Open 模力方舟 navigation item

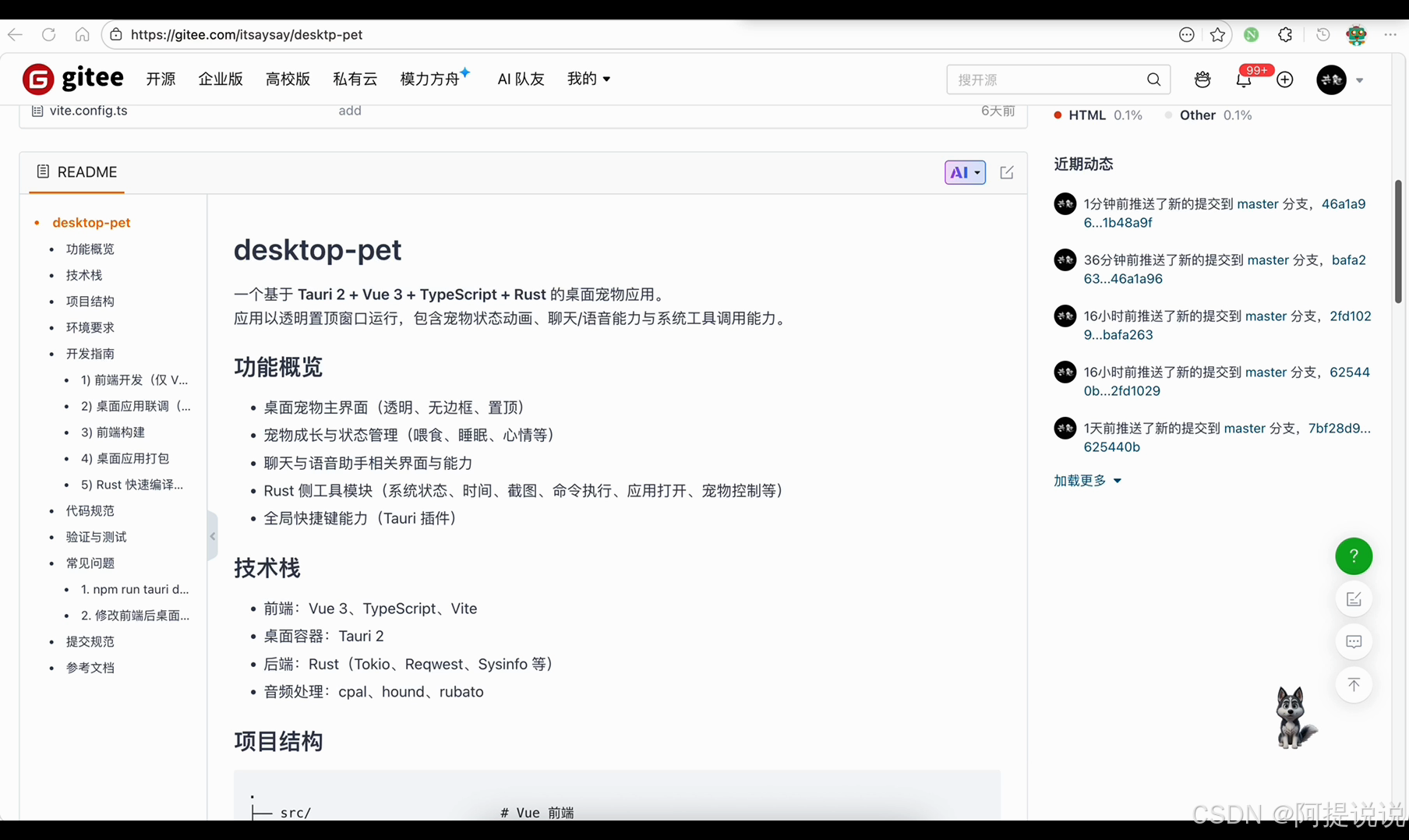[434, 79]
